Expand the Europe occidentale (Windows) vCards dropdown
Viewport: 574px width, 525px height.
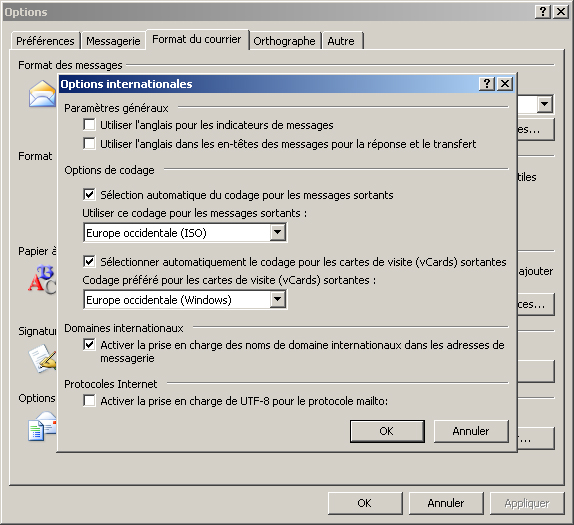277,299
